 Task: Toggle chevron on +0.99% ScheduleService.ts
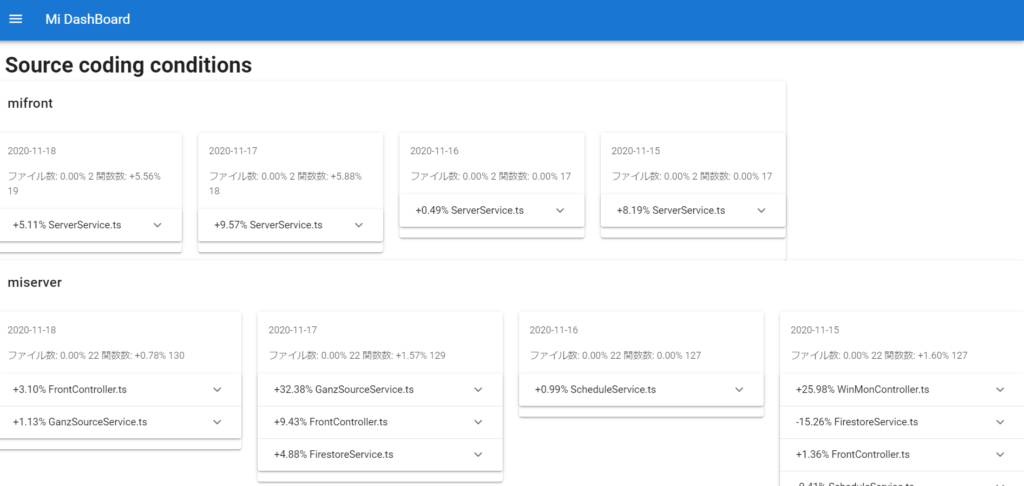739,389
